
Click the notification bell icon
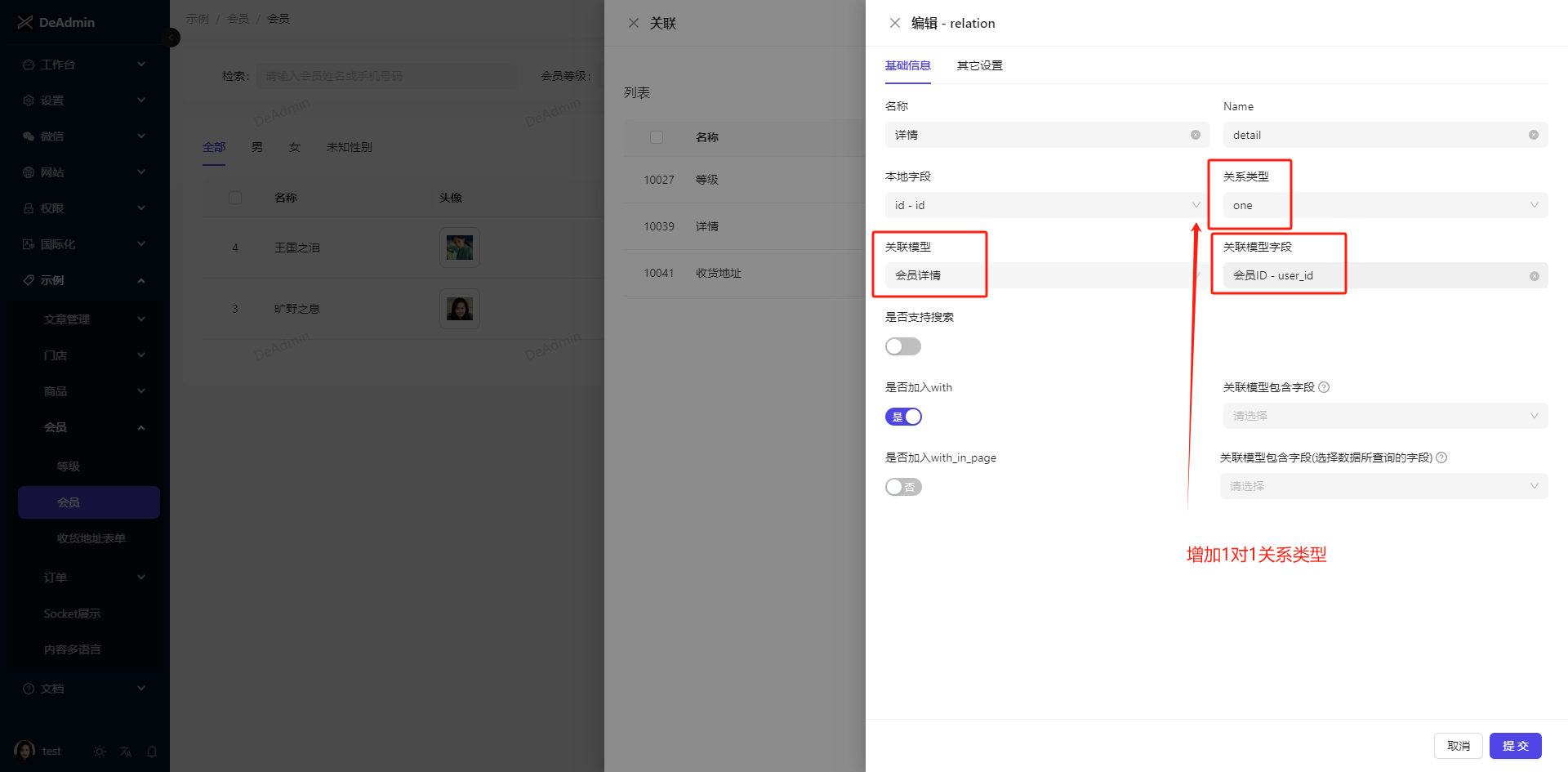click(152, 752)
